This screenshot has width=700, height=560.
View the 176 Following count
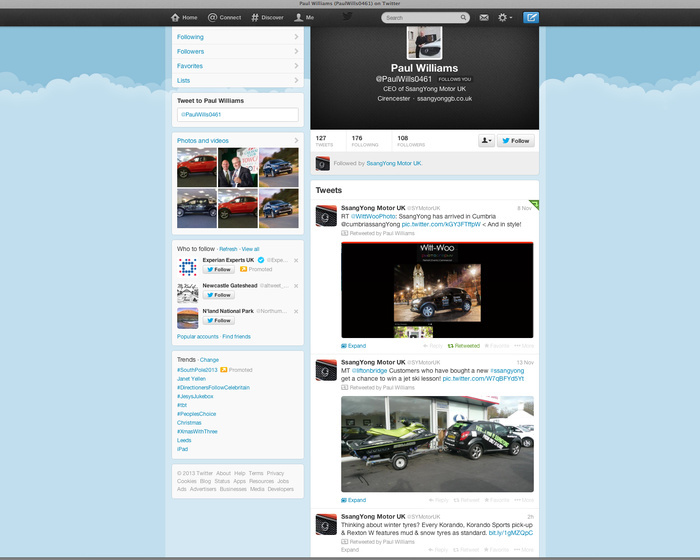[x=365, y=141]
